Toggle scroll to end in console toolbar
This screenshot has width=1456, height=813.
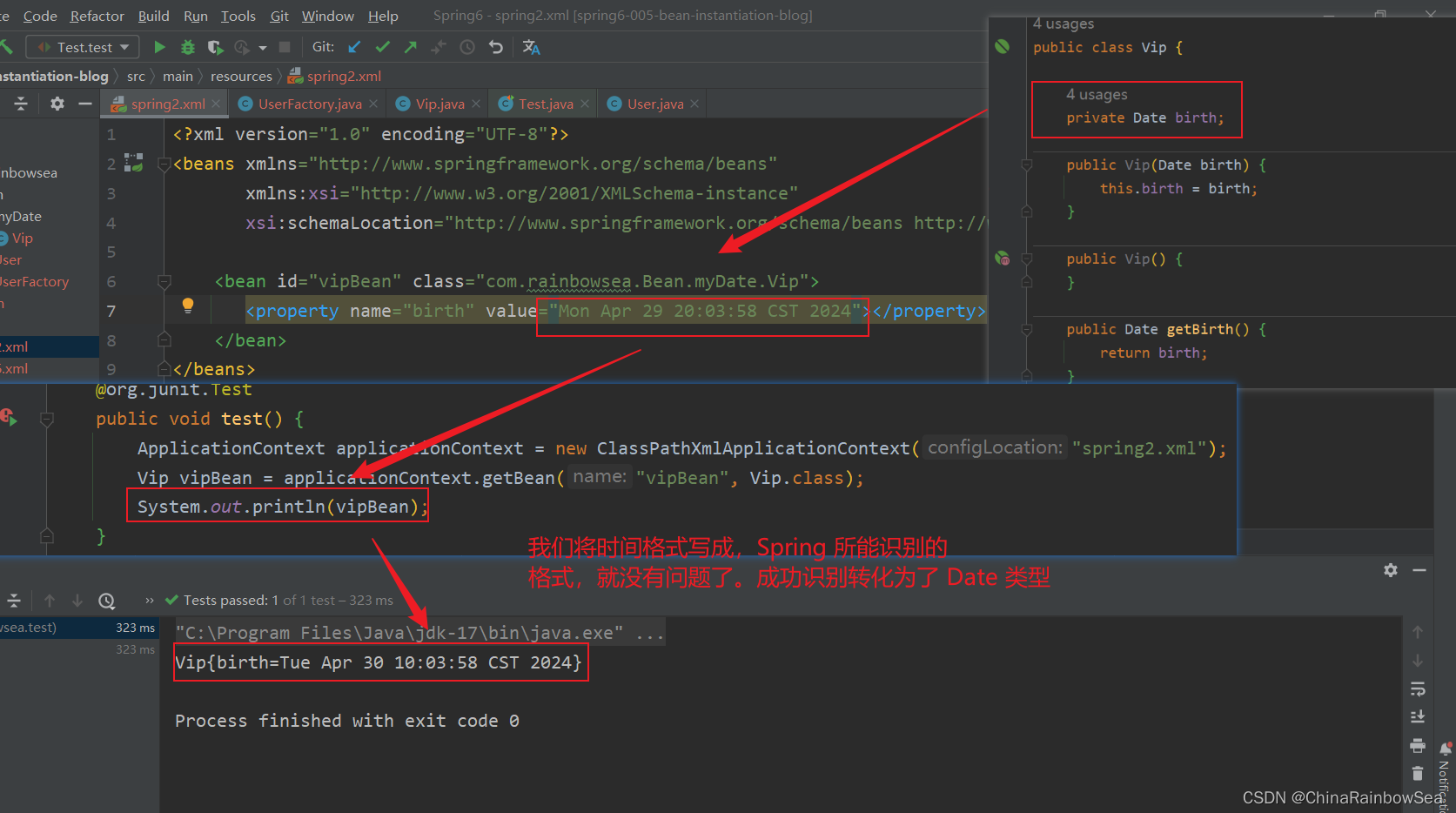[1418, 717]
